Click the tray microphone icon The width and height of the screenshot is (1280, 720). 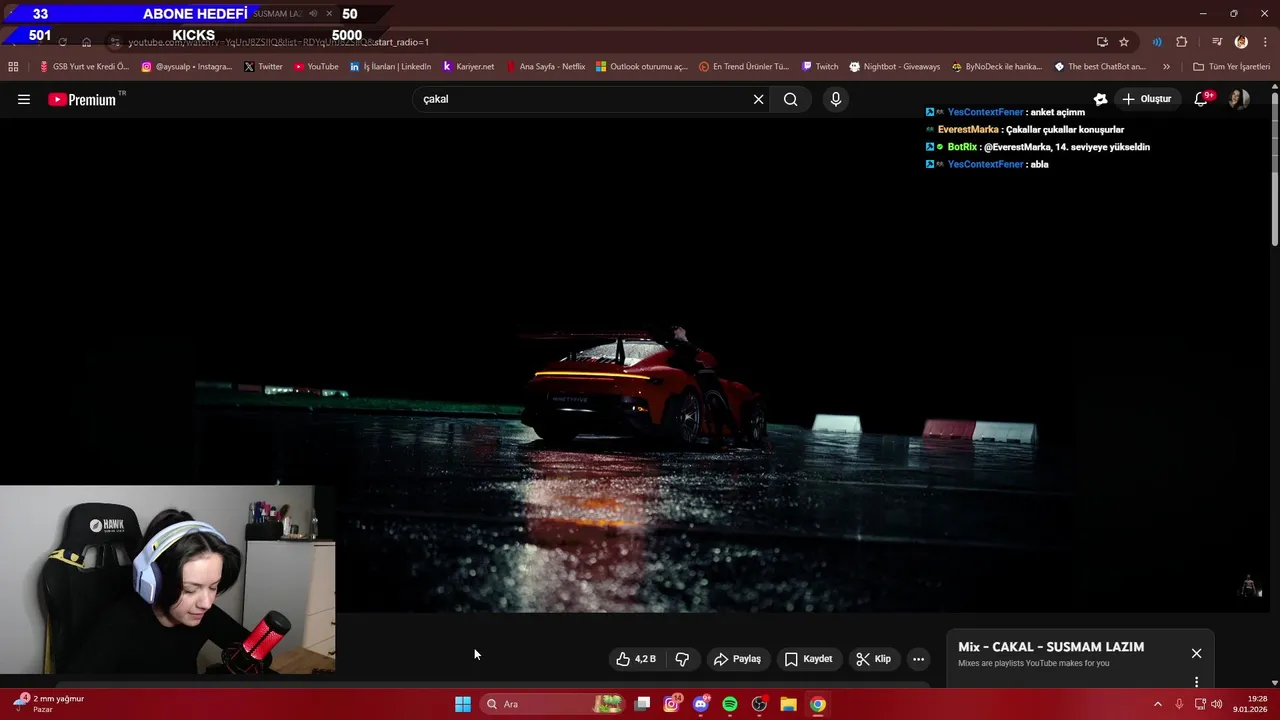tap(1179, 704)
